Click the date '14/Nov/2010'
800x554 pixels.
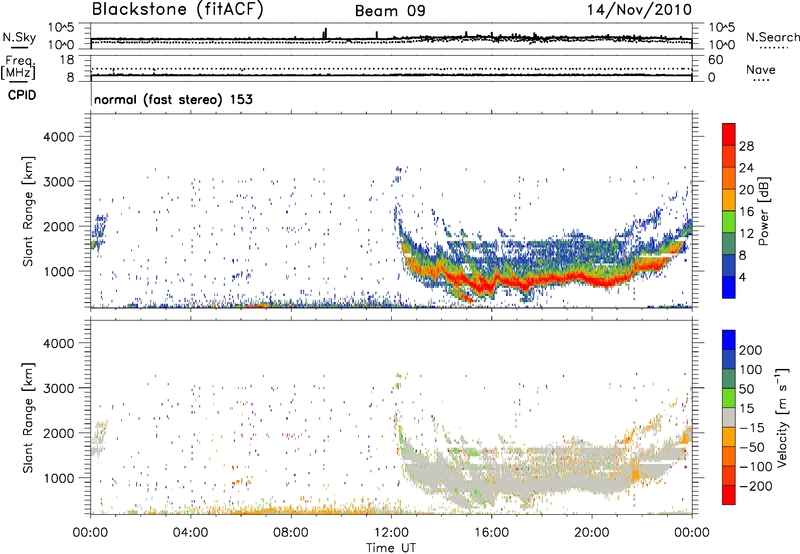[639, 10]
